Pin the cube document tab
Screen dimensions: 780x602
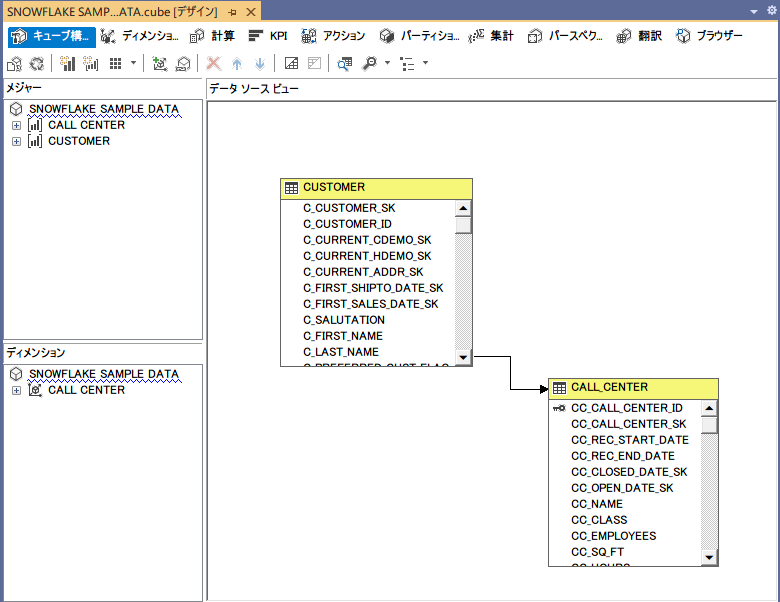[x=233, y=12]
